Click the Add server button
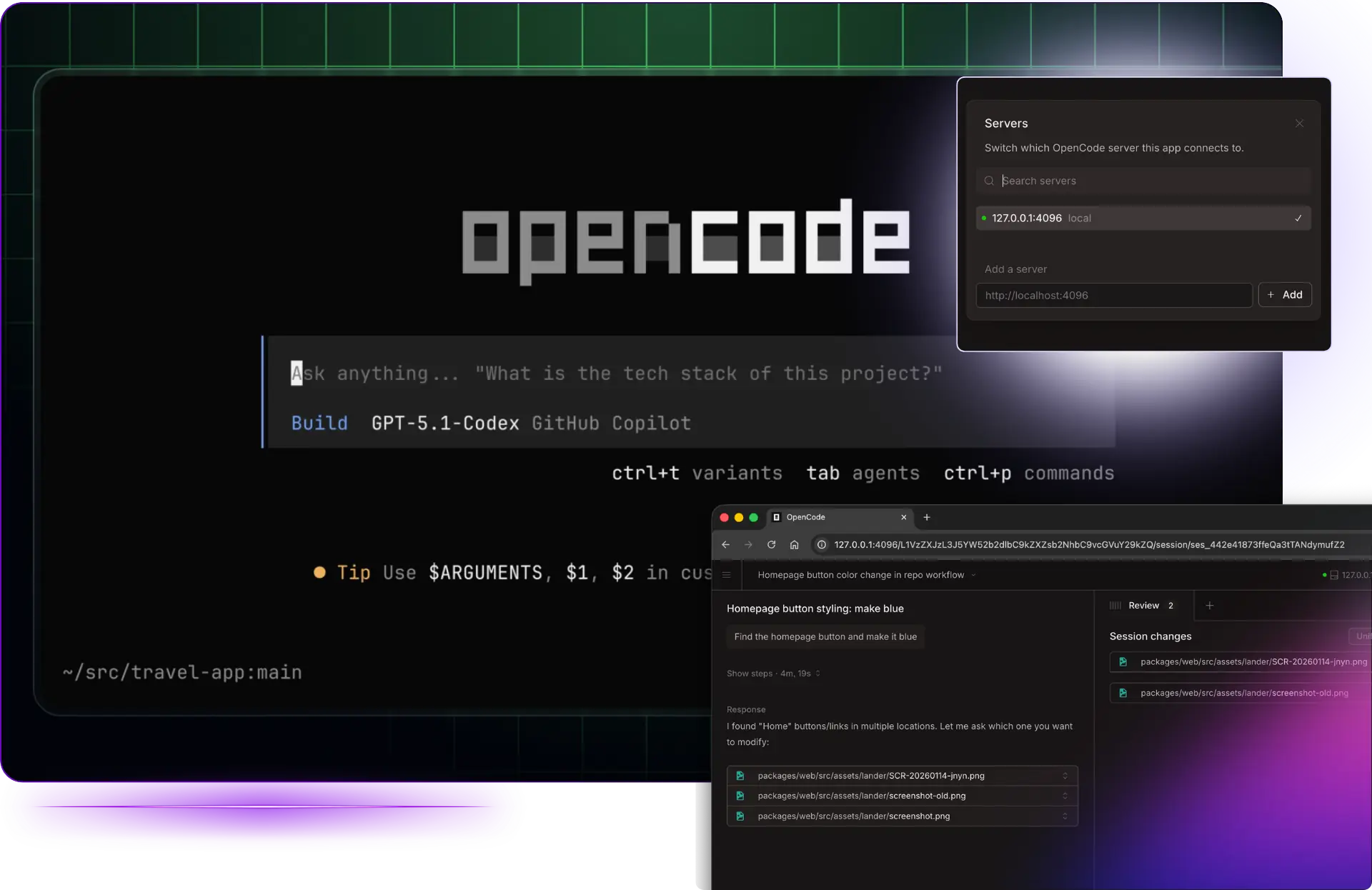 pos(1285,295)
